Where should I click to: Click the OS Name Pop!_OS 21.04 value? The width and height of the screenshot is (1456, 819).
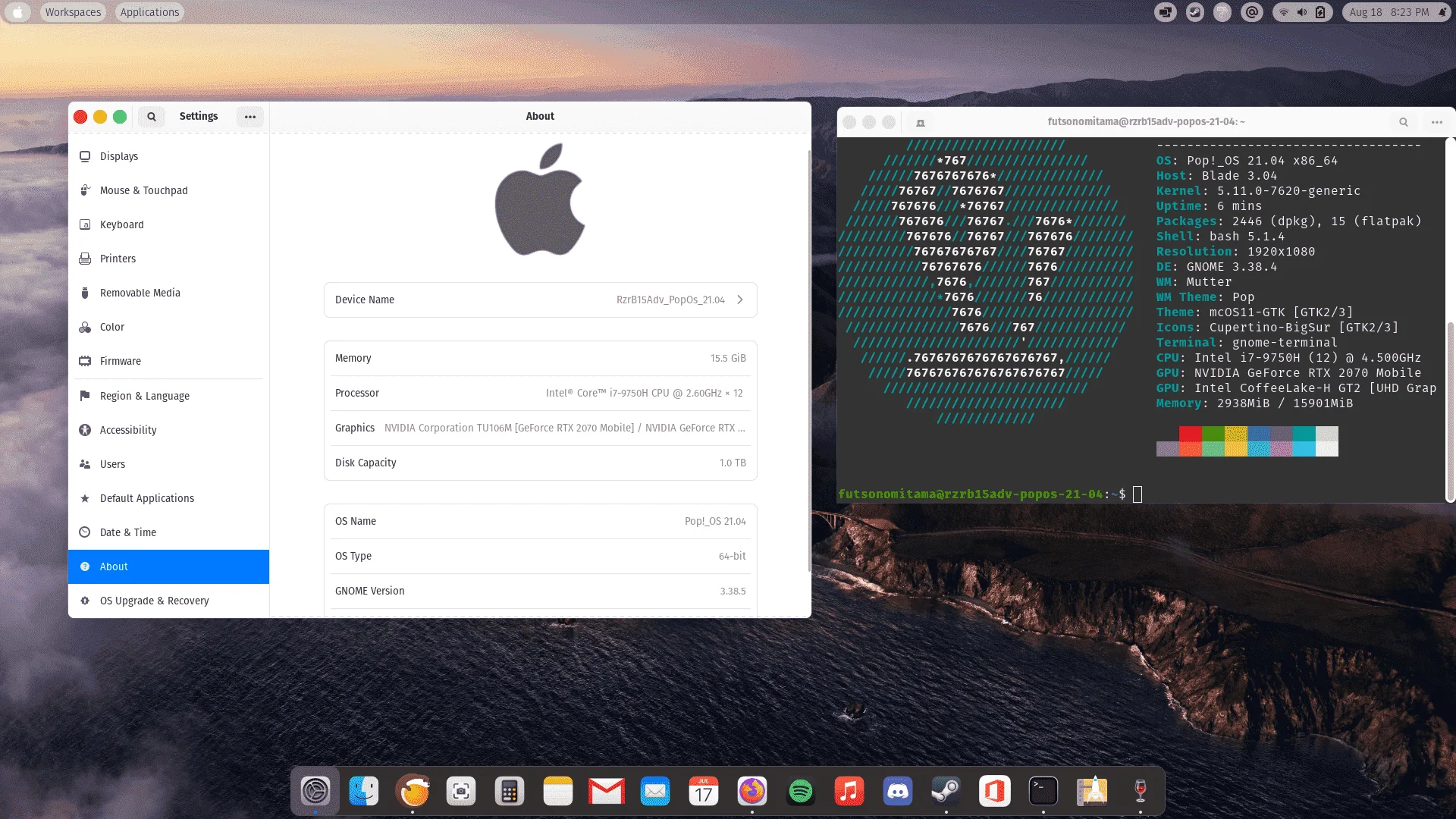(715, 521)
